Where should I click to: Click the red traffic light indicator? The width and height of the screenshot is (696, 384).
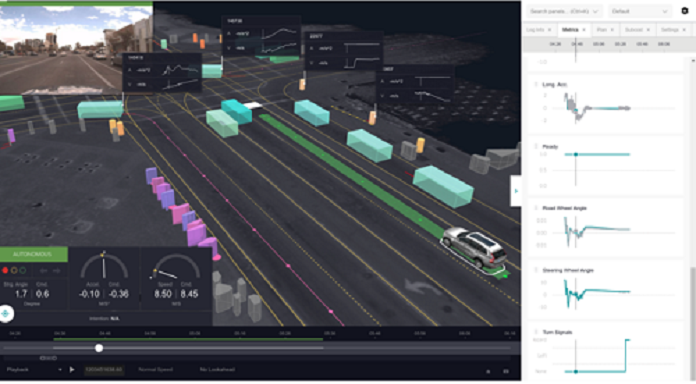coord(5,270)
